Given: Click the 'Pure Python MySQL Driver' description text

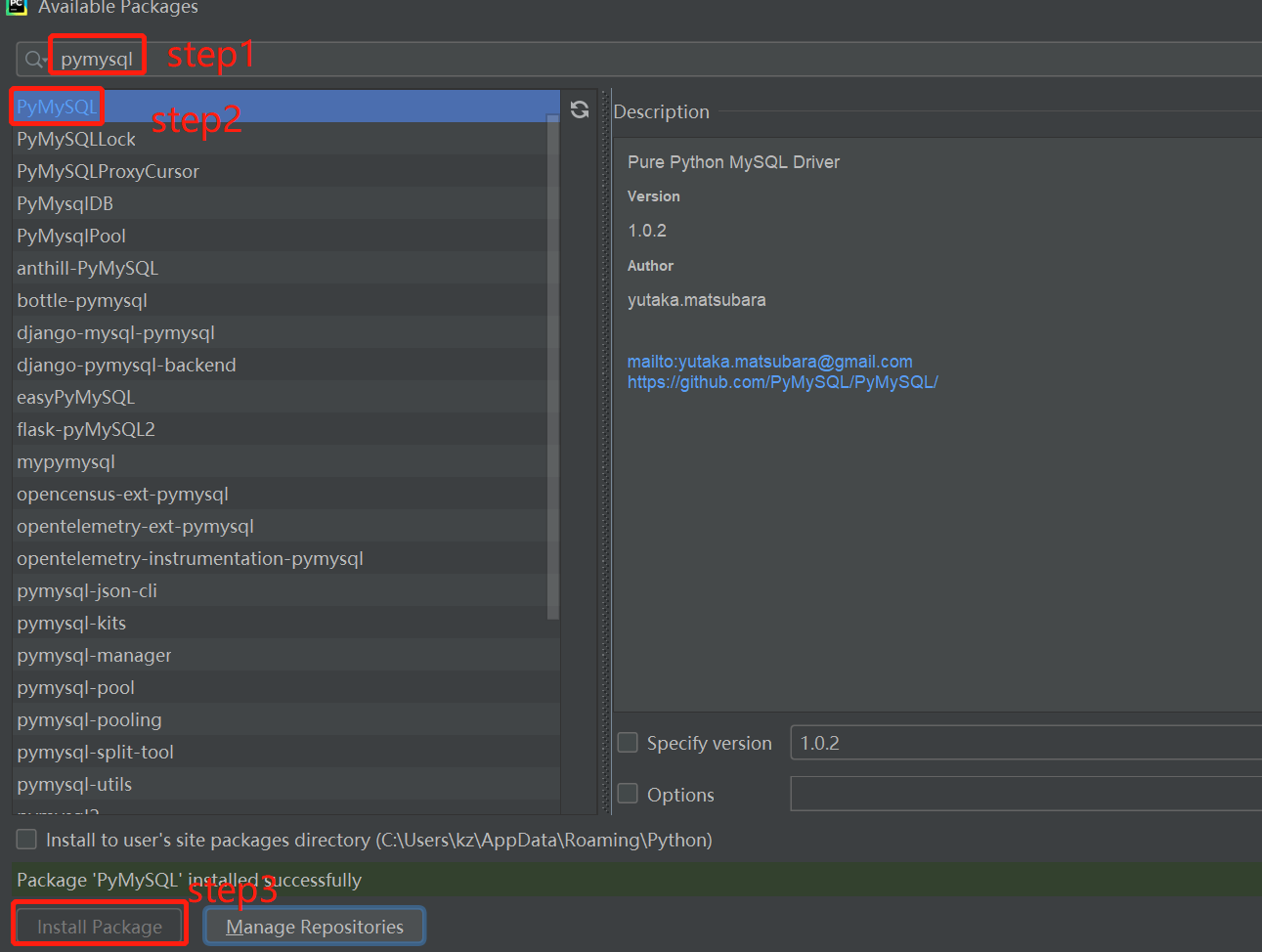Looking at the screenshot, I should (733, 162).
